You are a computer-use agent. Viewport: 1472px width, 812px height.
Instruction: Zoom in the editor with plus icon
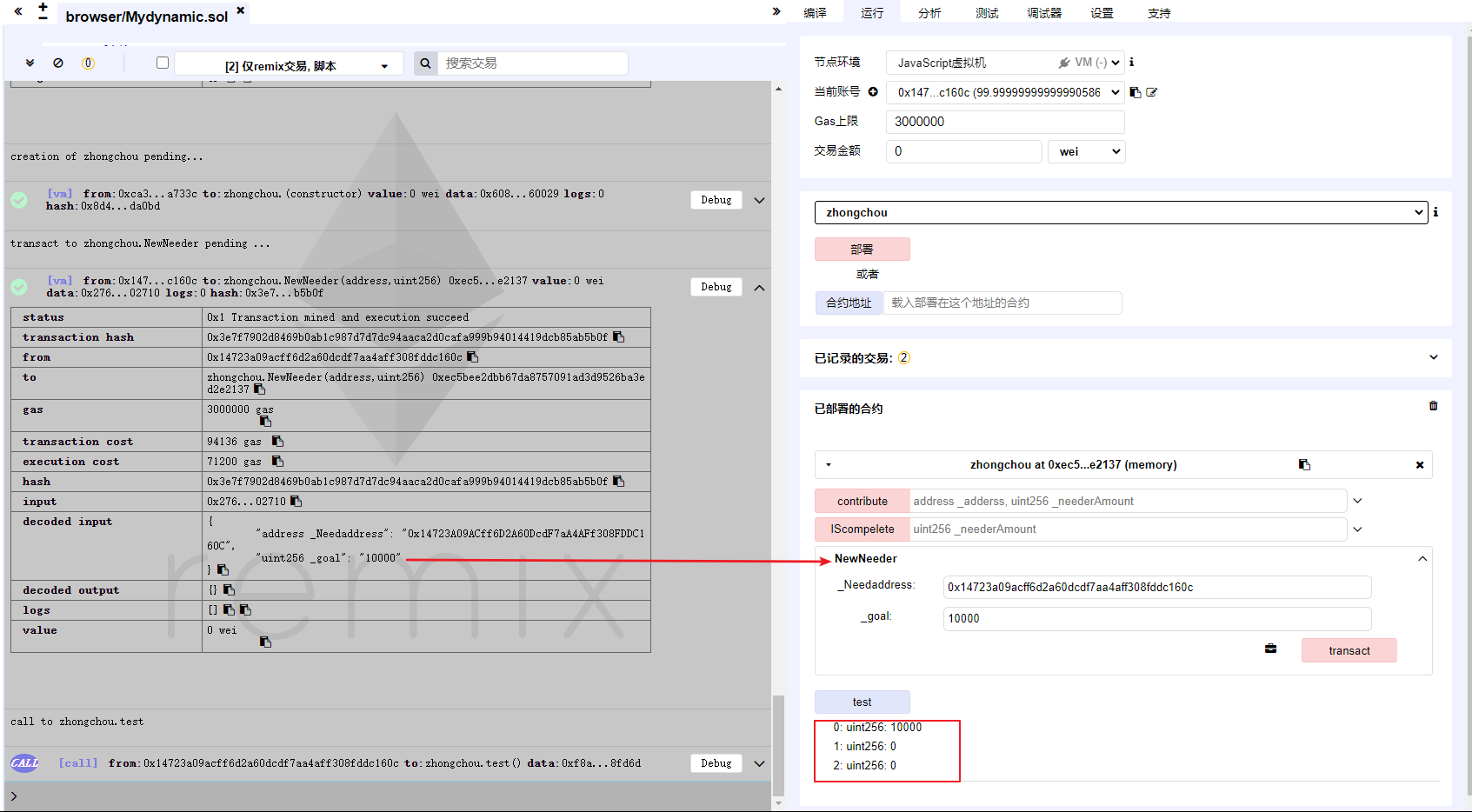[43, 6]
